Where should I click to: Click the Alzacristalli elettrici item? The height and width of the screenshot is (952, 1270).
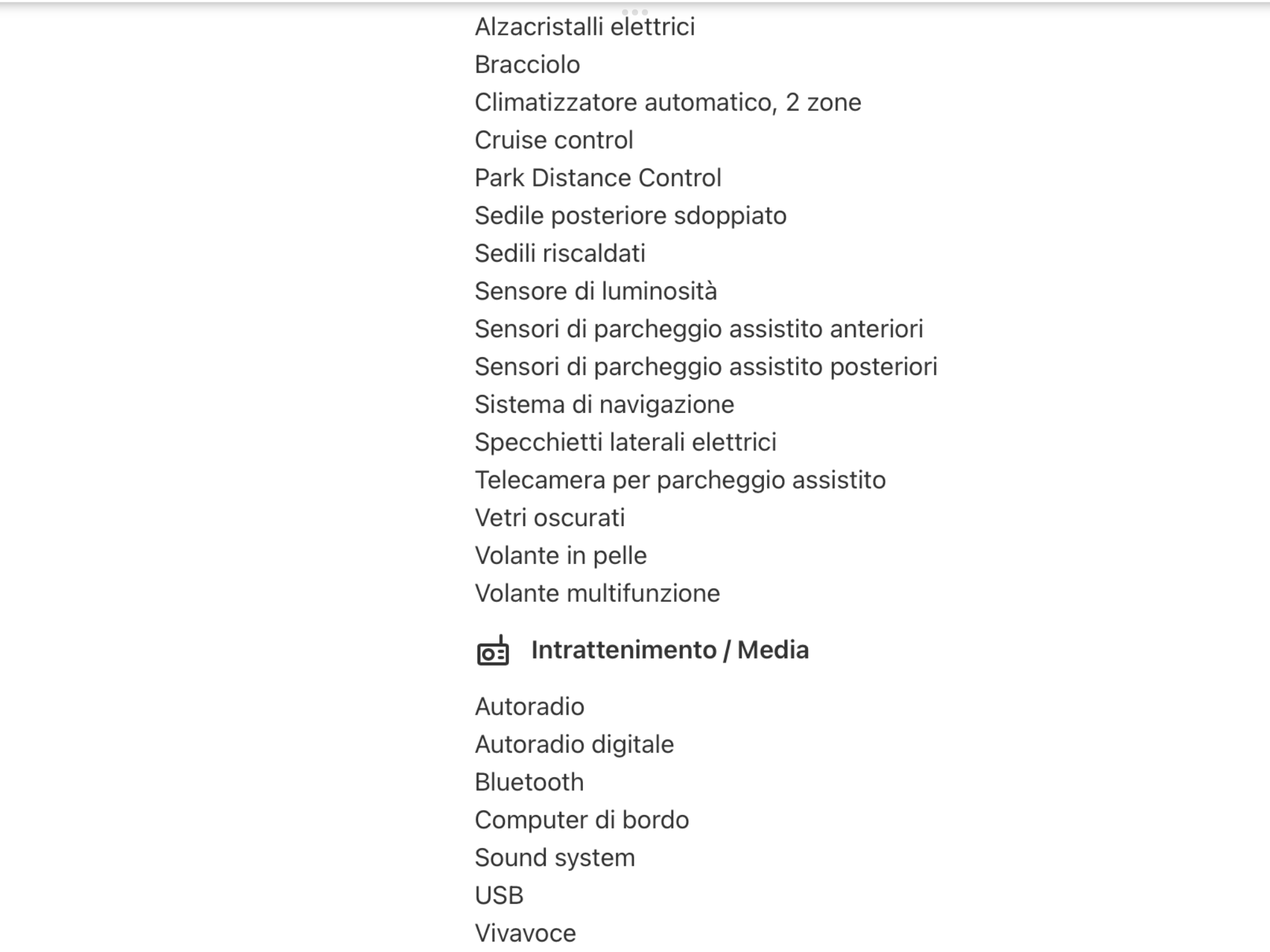585,27
